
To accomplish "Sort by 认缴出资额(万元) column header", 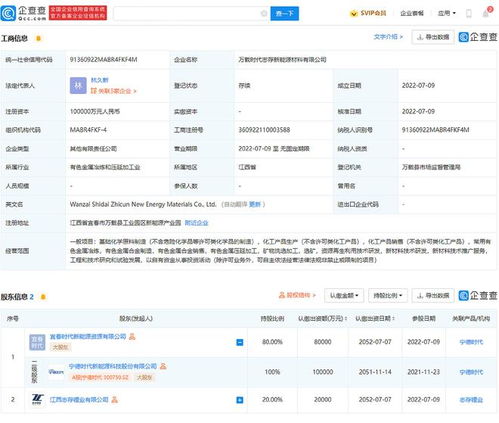I will 322,318.
